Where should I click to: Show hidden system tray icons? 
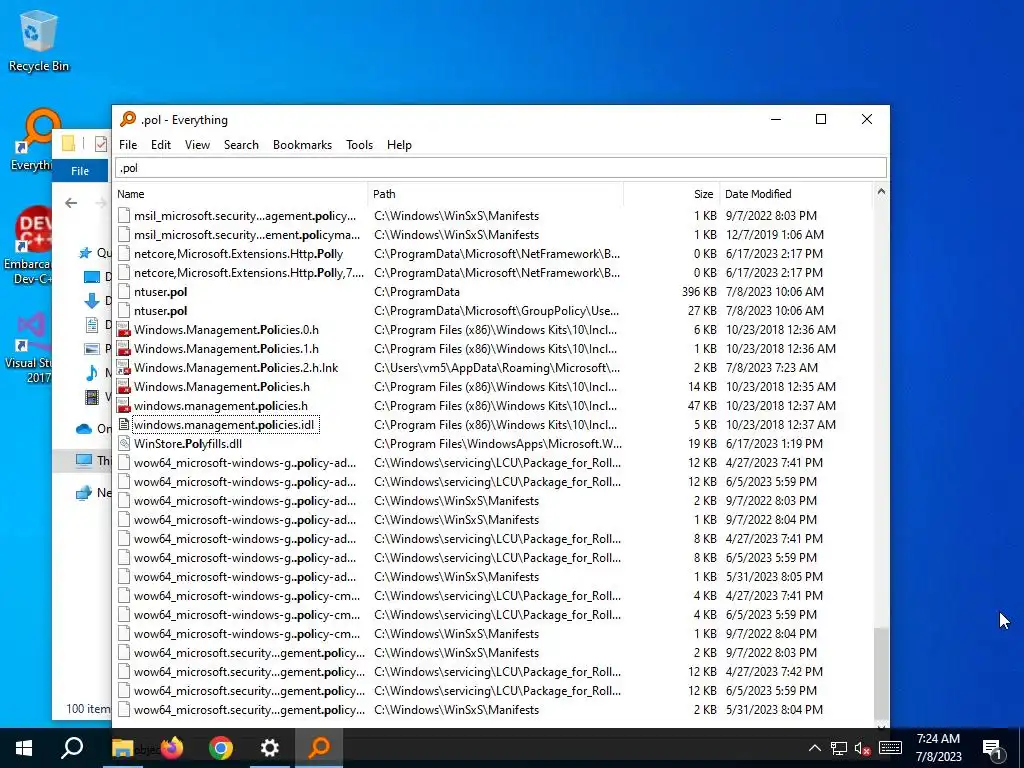tap(814, 748)
